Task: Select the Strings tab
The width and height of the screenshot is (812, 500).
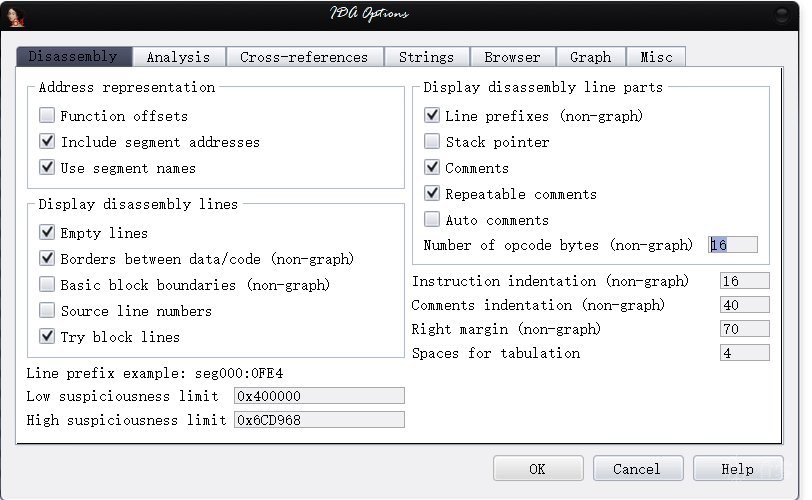Action: pos(426,58)
